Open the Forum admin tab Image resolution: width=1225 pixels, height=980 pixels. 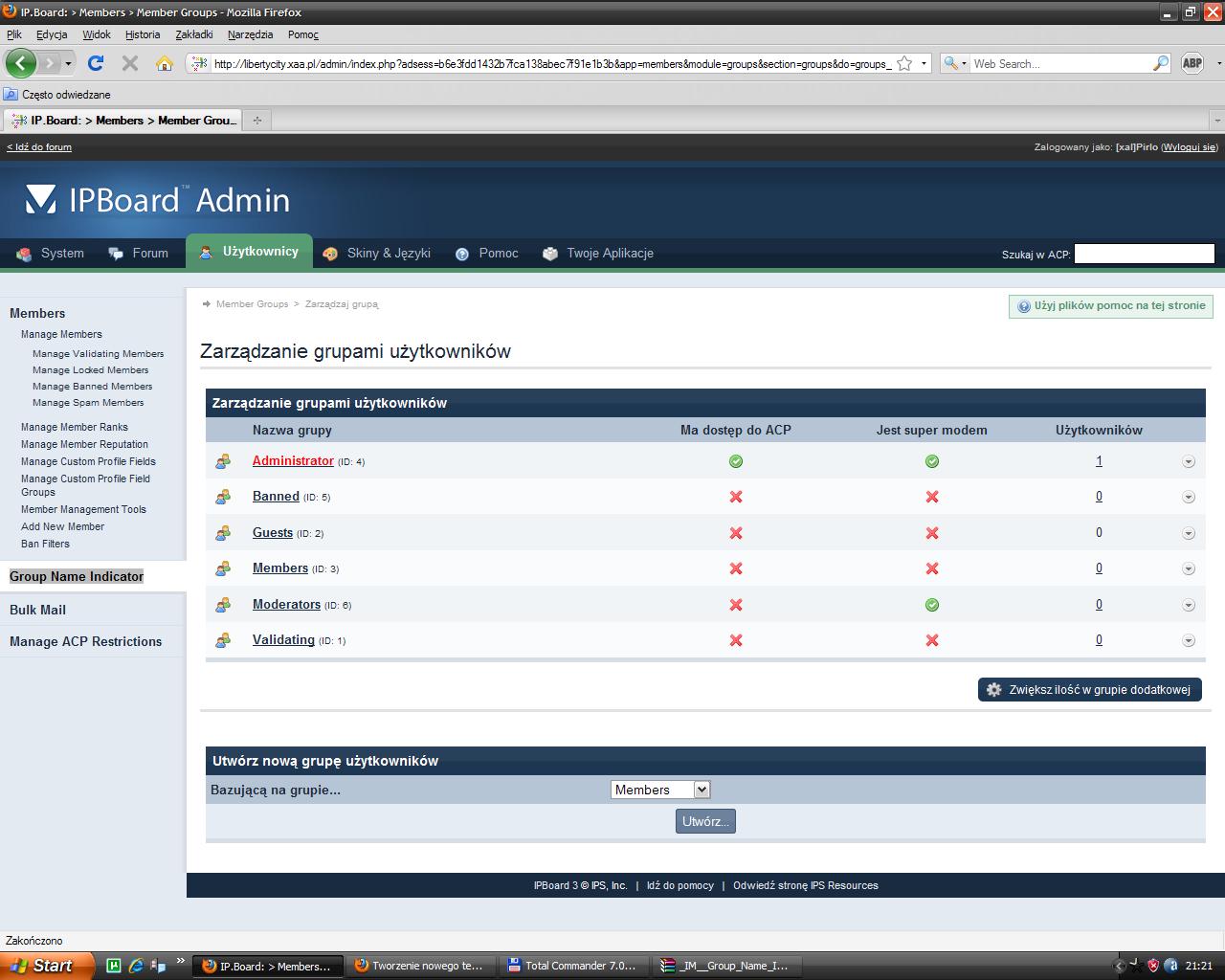coord(139,254)
